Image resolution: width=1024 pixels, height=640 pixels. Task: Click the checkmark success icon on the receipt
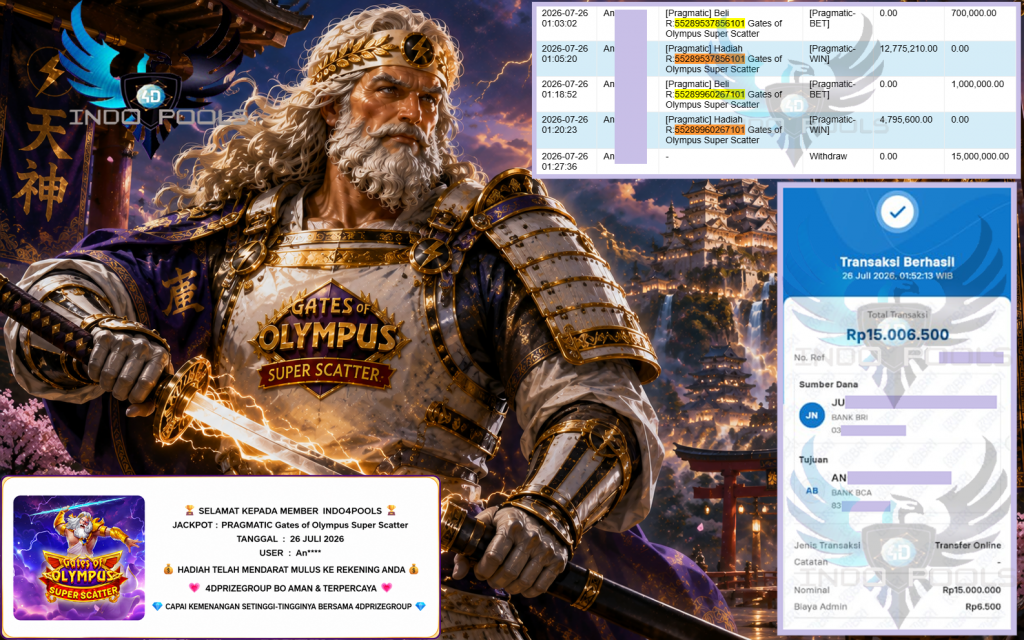tap(897, 212)
